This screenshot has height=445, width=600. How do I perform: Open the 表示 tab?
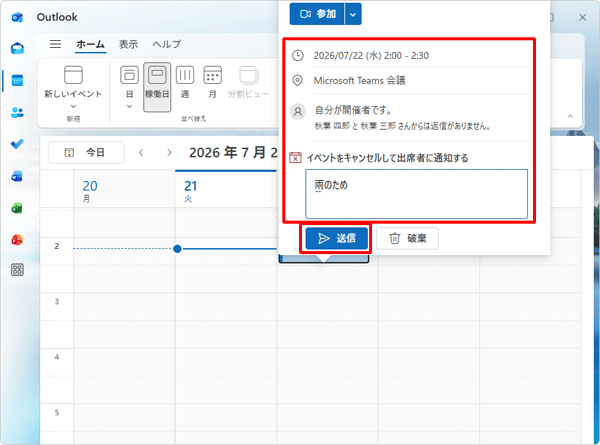point(128,44)
